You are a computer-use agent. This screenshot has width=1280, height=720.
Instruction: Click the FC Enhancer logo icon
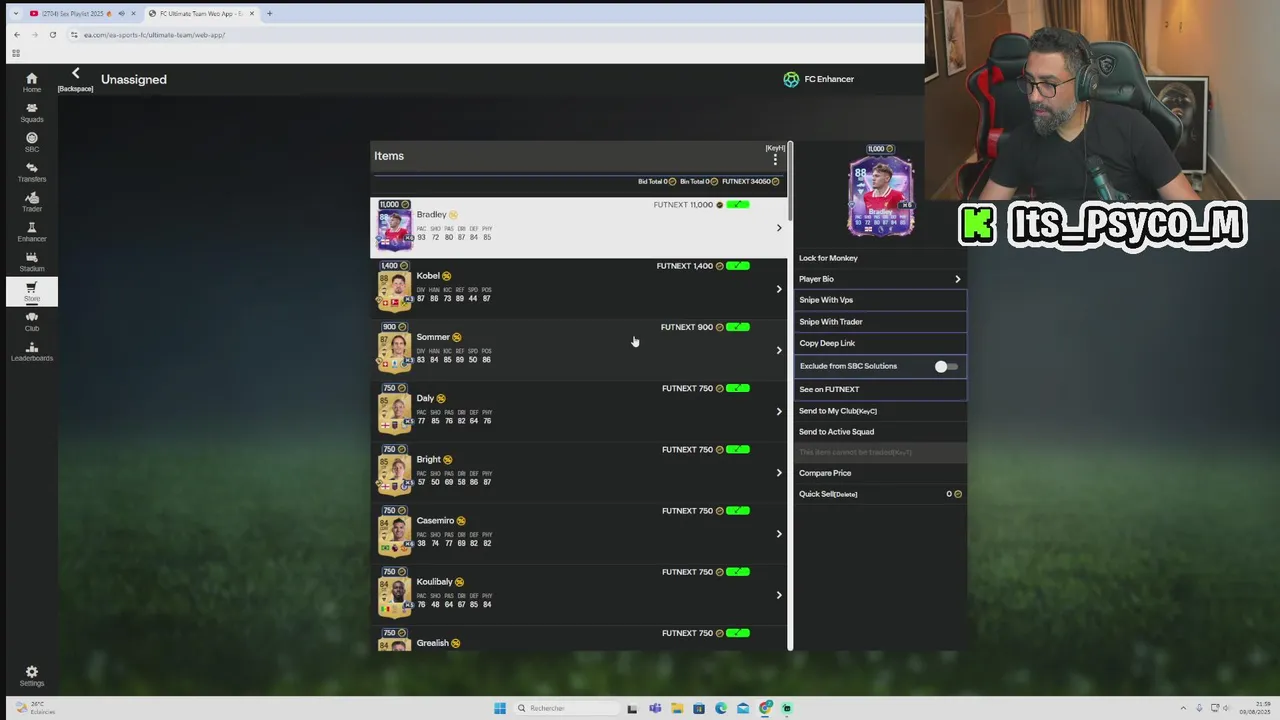click(791, 79)
